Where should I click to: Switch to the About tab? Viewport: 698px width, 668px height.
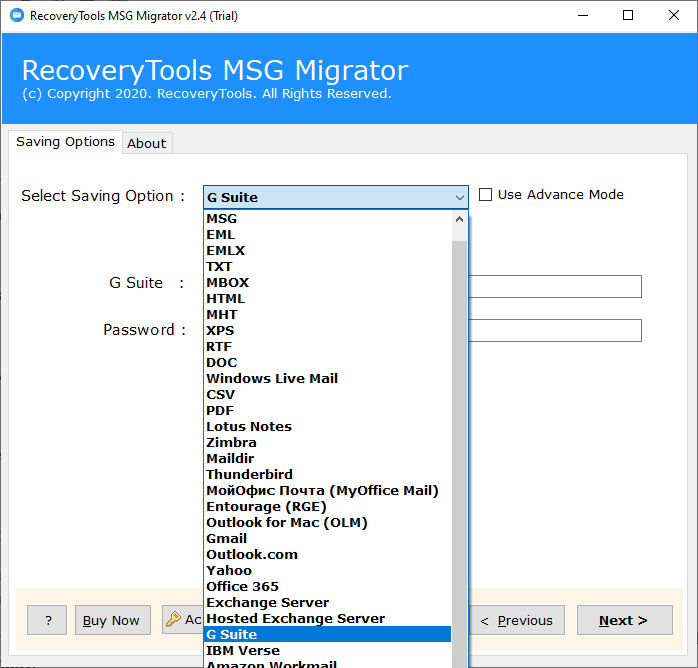coord(146,143)
